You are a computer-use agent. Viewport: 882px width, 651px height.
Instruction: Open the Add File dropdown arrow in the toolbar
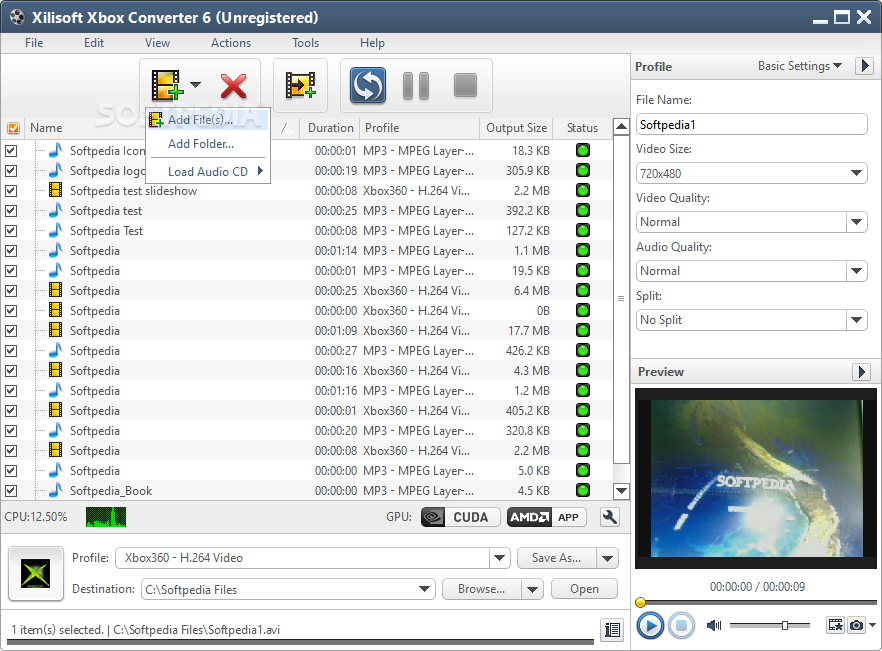point(195,85)
